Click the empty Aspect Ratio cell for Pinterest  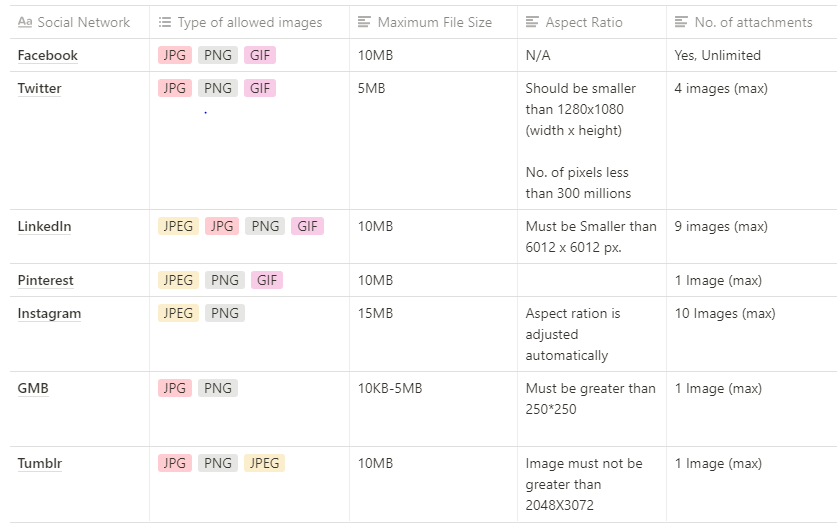[x=592, y=280]
